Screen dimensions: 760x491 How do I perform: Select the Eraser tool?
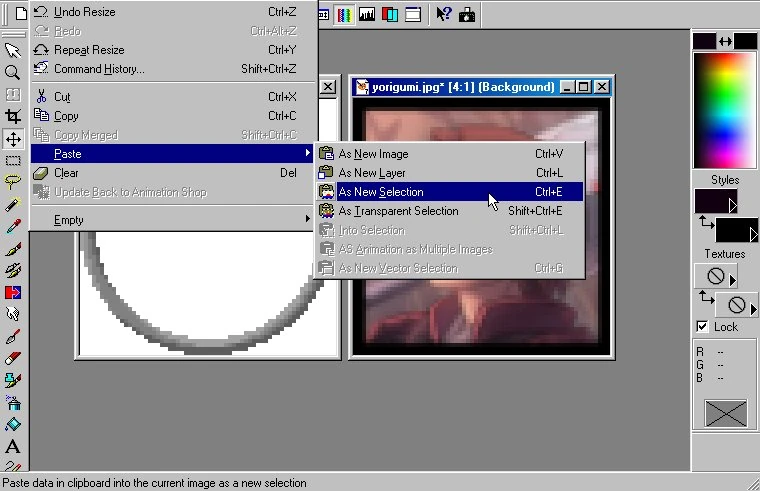(x=13, y=358)
